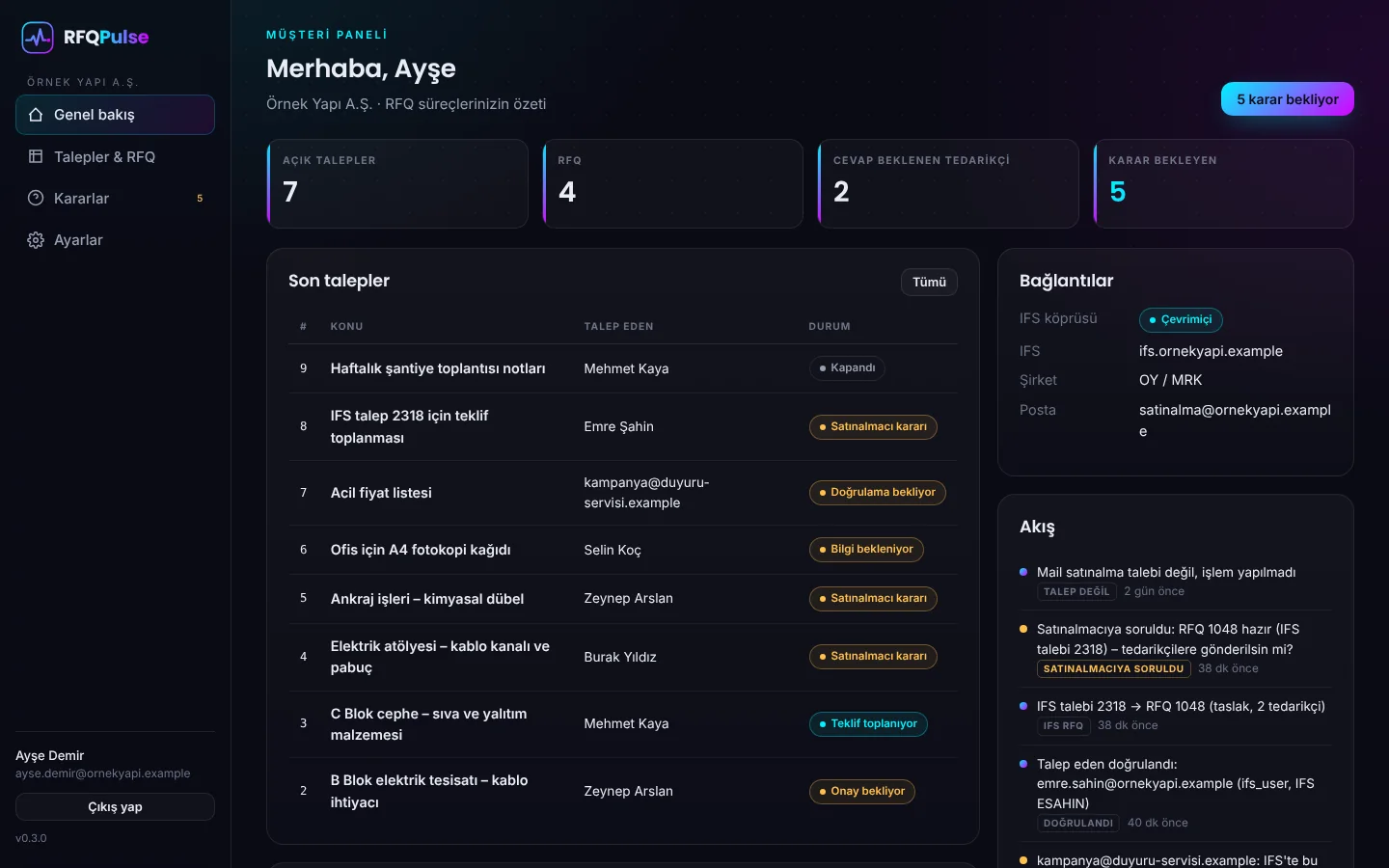The image size is (1389, 868).
Task: Click the question-circle icon beside Kararlar
Action: [36, 198]
